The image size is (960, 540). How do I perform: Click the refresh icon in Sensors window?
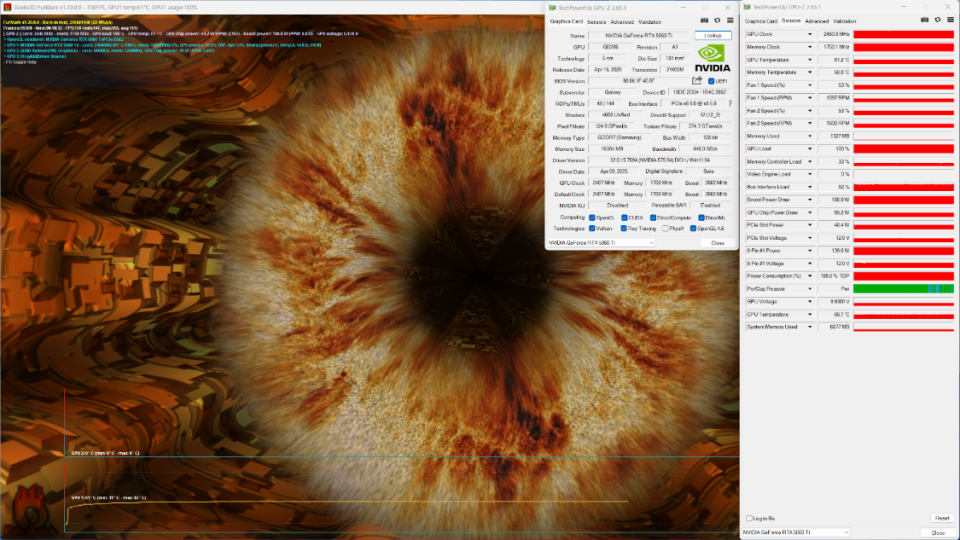(x=937, y=20)
